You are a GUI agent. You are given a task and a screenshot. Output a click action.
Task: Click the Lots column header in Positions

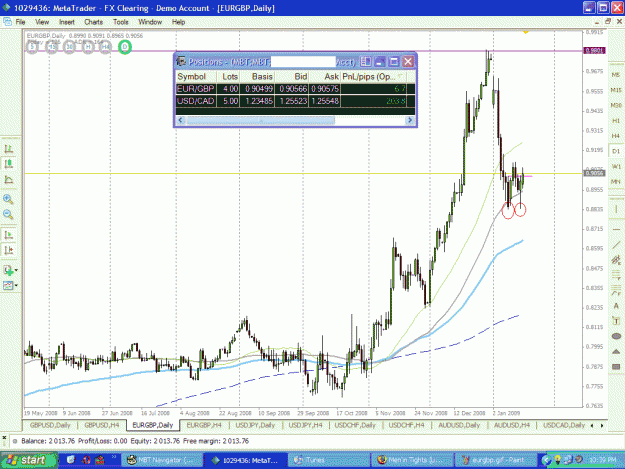coord(228,77)
